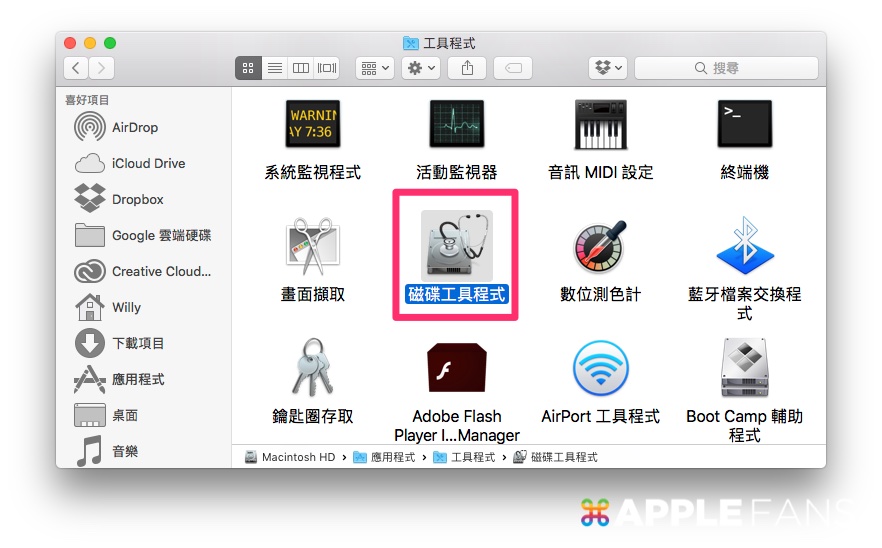Screen dimensions: 882x548
Task: Click the Share toolbar button
Action: pos(467,68)
